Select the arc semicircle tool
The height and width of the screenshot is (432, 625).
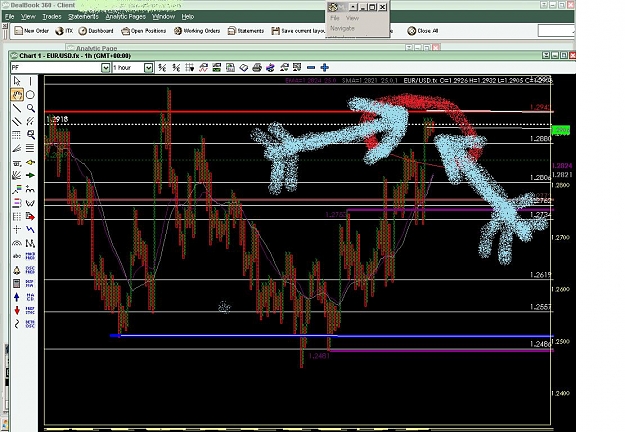17,243
